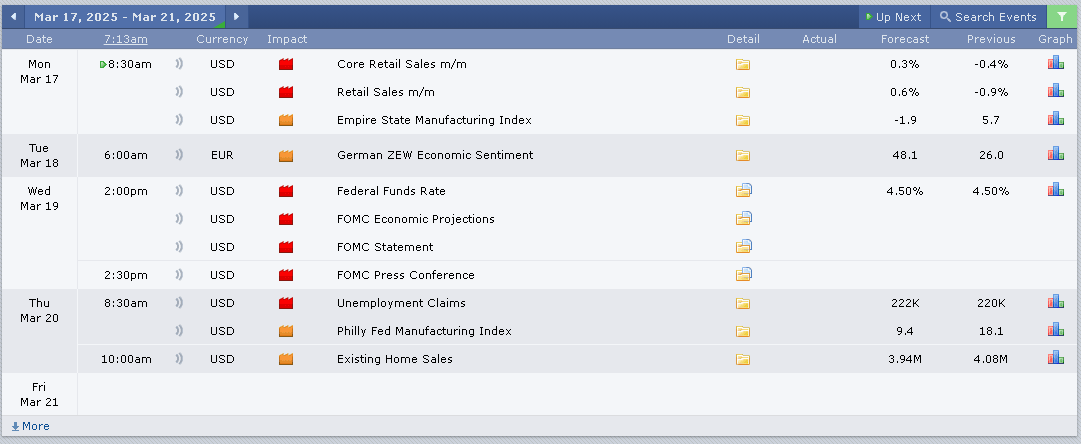
Task: Expand the More events link
Action: pyautogui.click(x=30, y=426)
